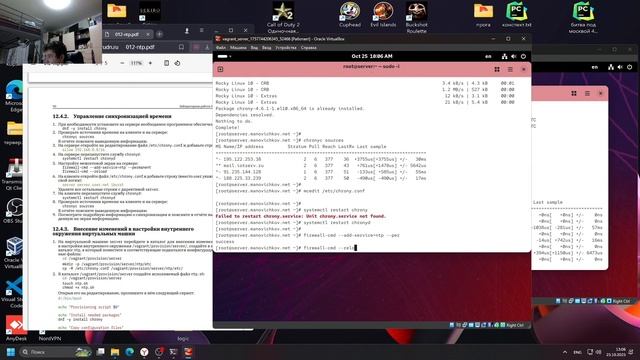Open the AnyDesk desktop shortcut
The width and height of the screenshot is (640, 360).
[16, 328]
